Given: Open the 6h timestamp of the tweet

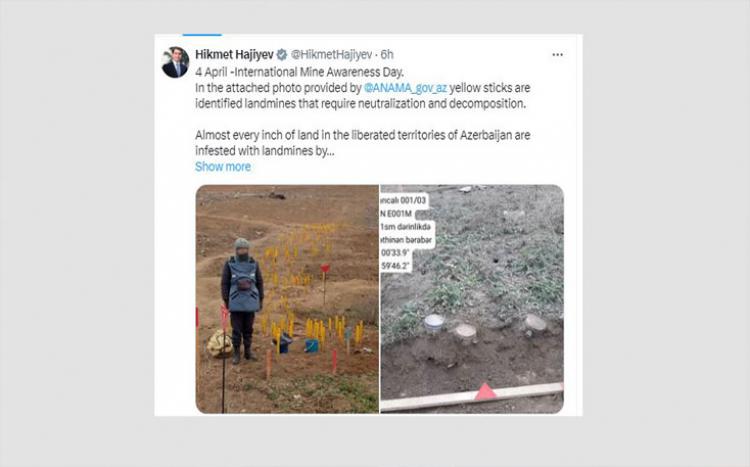Looking at the screenshot, I should [387, 55].
